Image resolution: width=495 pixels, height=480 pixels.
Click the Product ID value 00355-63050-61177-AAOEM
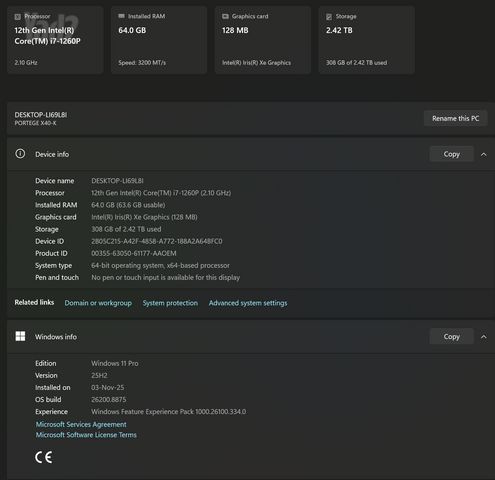134,253
